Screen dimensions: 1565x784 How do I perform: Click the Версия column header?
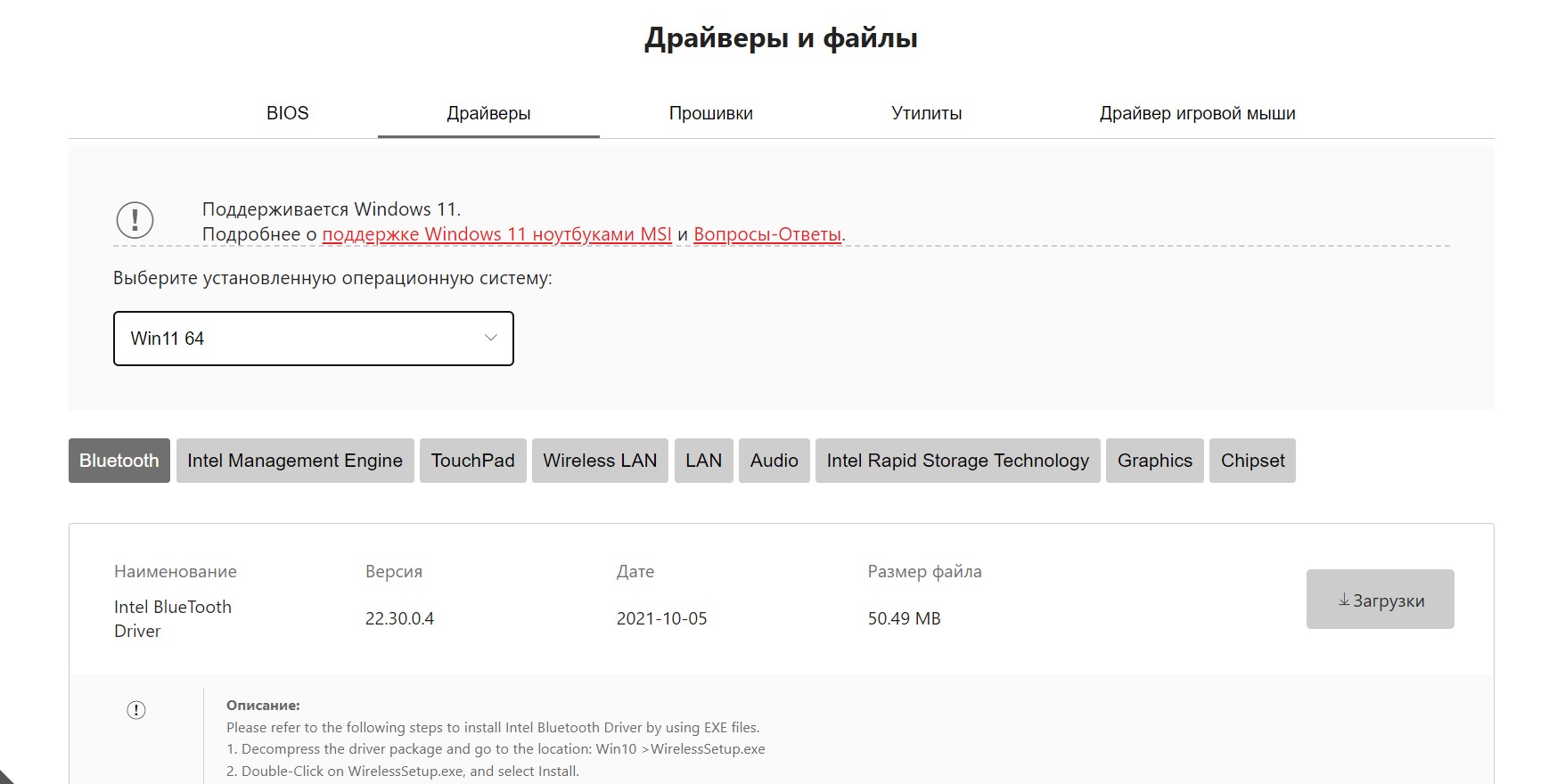pos(394,572)
